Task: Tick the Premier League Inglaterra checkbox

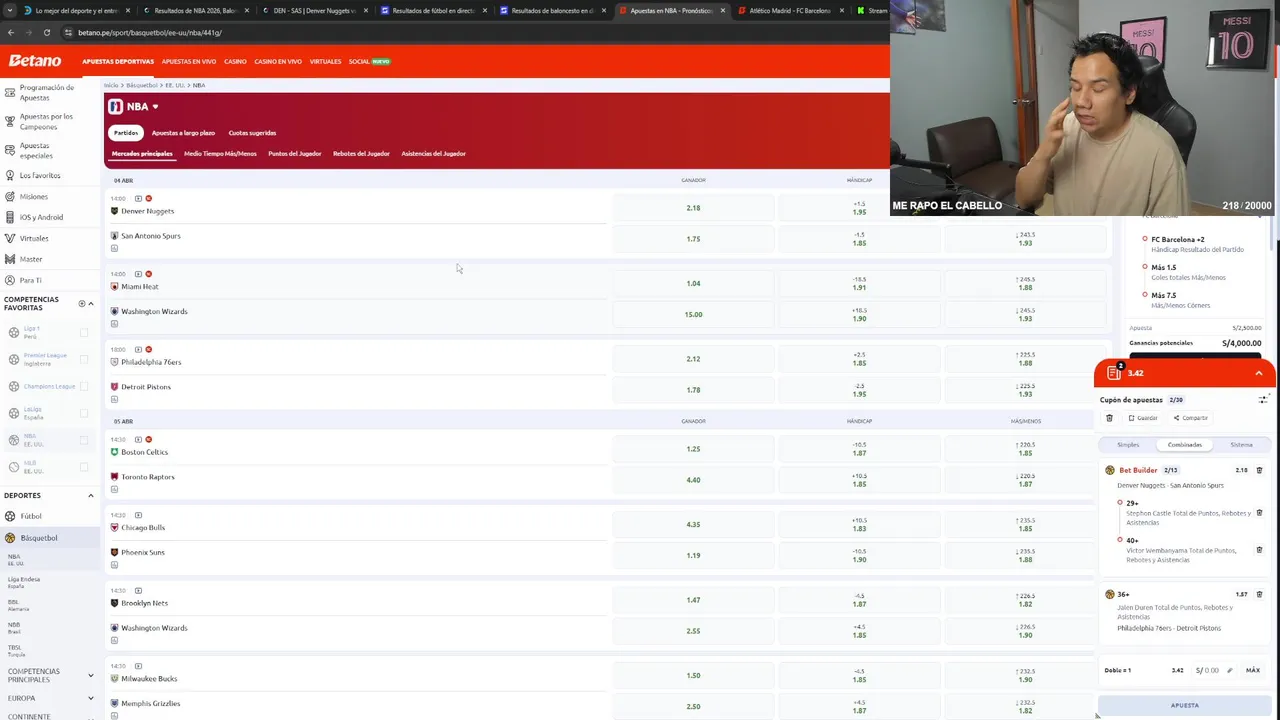Action: pyautogui.click(x=84, y=359)
